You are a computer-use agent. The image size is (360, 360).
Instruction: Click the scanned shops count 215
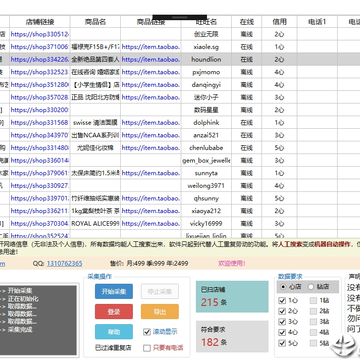[x=209, y=302]
